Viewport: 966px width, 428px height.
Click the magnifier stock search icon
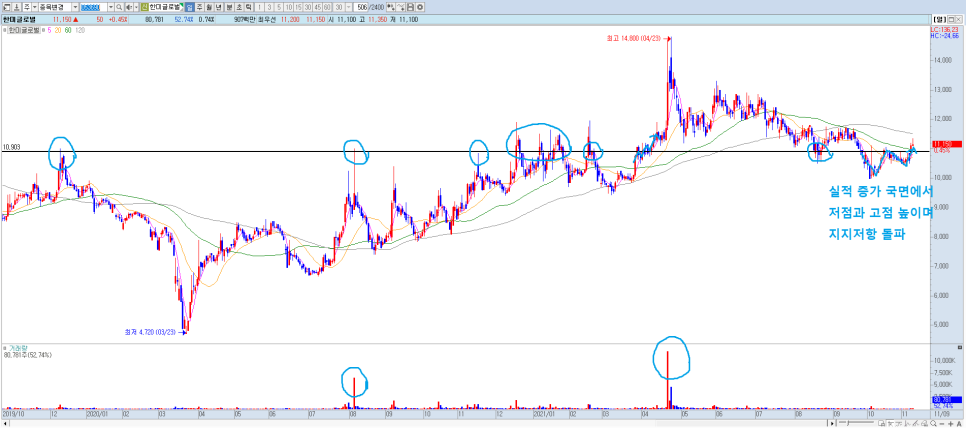click(119, 7)
